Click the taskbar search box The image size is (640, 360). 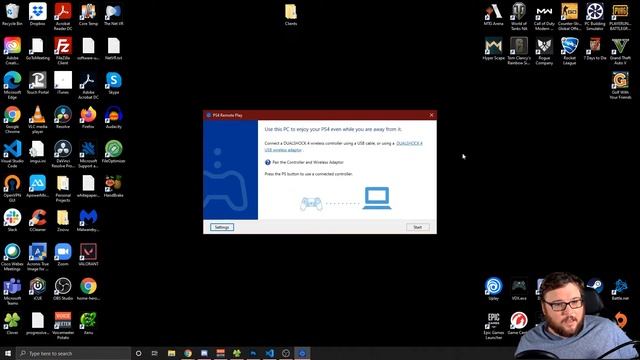tap(73, 353)
